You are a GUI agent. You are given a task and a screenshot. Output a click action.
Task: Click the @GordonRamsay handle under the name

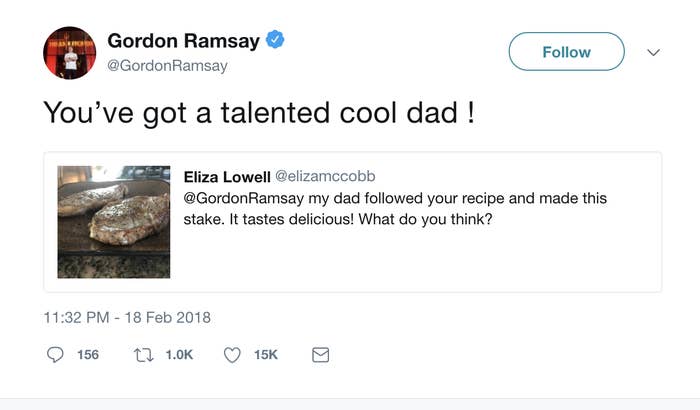167,66
